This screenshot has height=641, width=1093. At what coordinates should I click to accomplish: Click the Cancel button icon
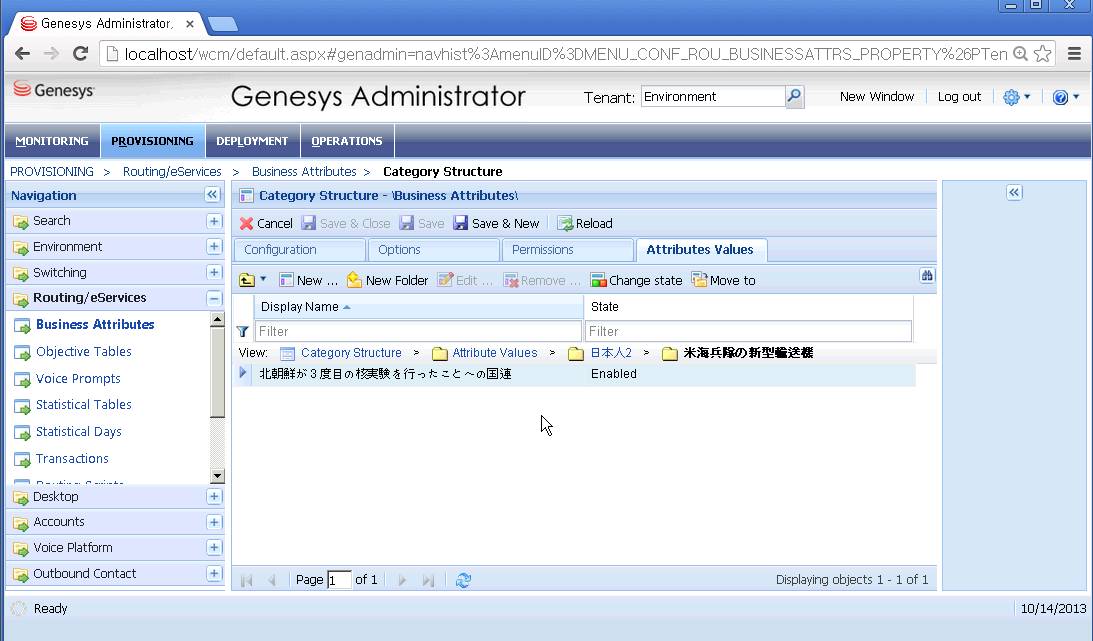247,224
